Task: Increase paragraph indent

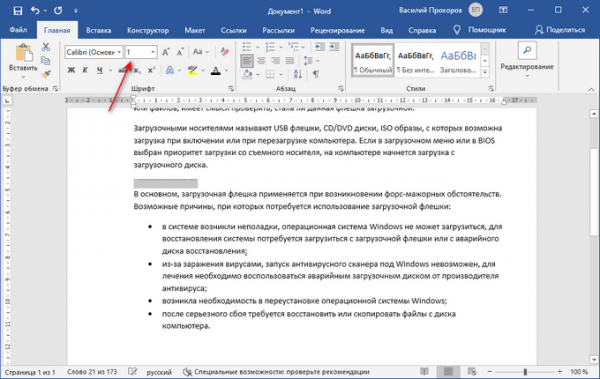Action: [334, 47]
